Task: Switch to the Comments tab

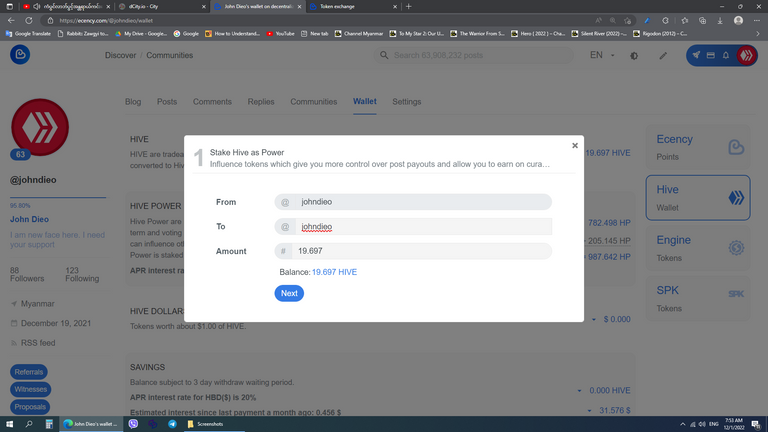Action: (212, 102)
